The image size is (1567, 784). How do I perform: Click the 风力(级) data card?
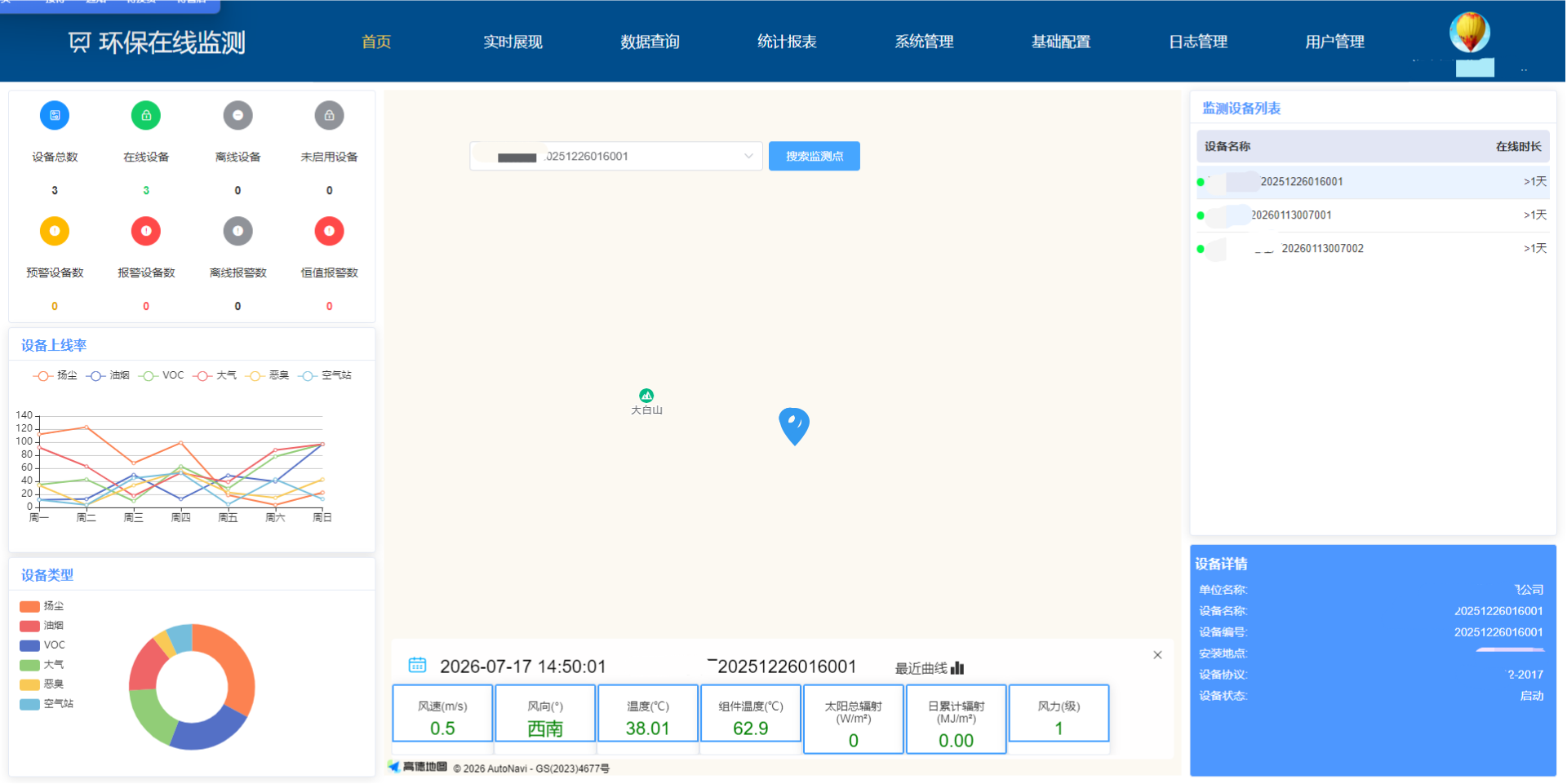pyautogui.click(x=1059, y=714)
